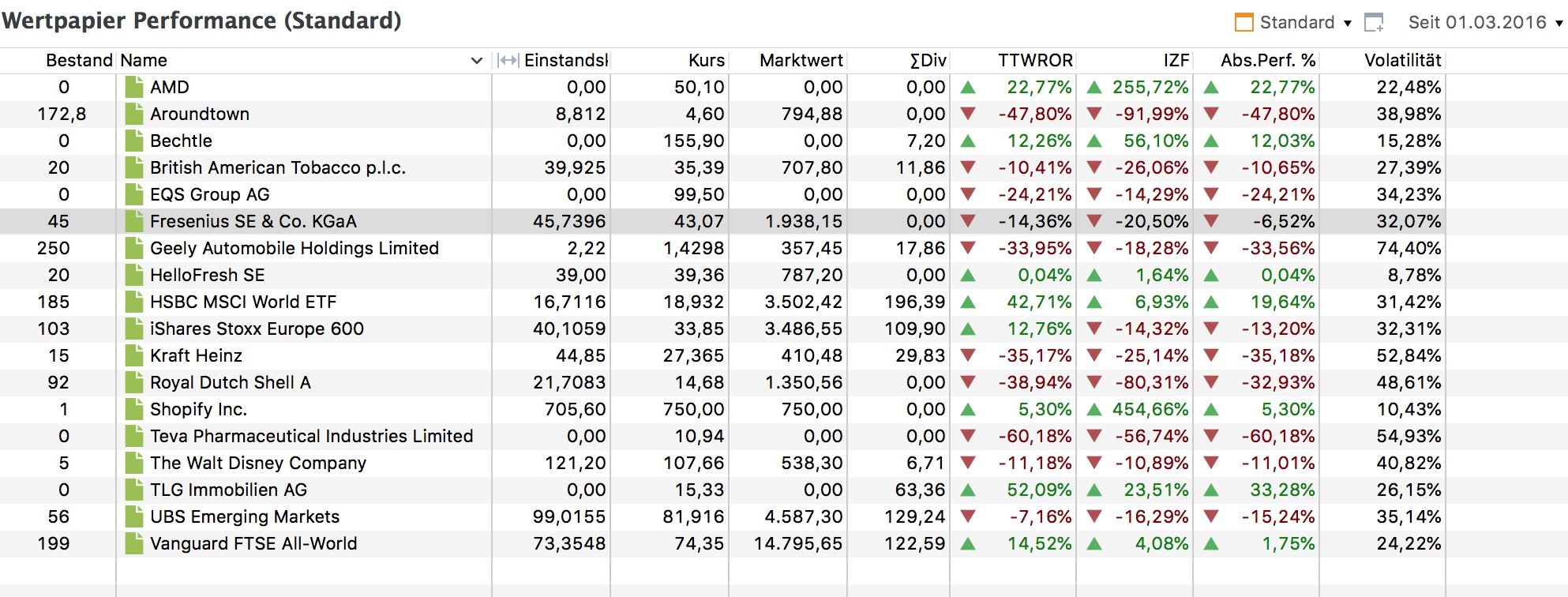Click the green TTWROR up-arrow for Bechtle
Screen dimensions: 1568x597
click(x=968, y=141)
